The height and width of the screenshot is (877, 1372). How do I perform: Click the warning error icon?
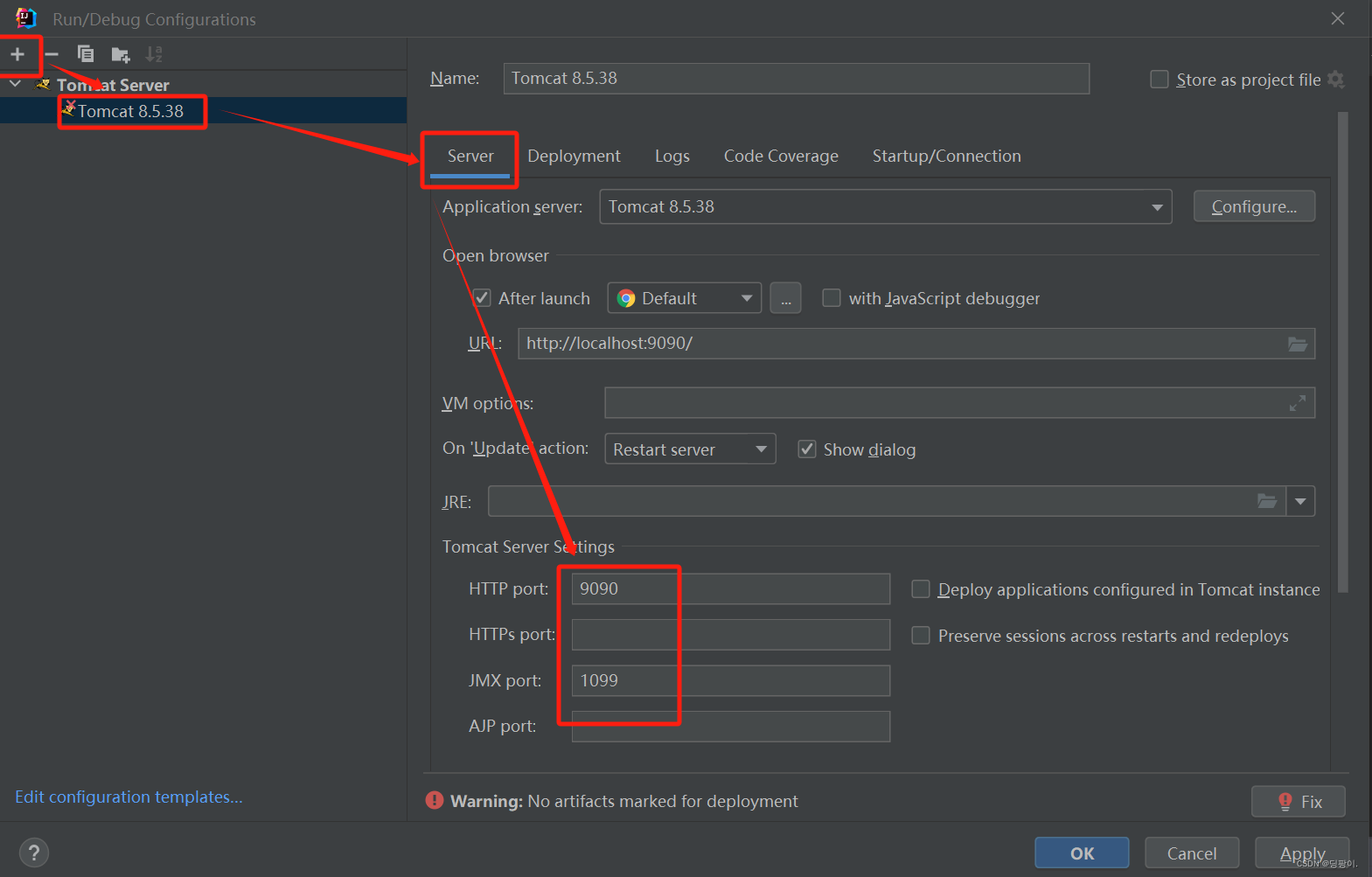tap(435, 800)
